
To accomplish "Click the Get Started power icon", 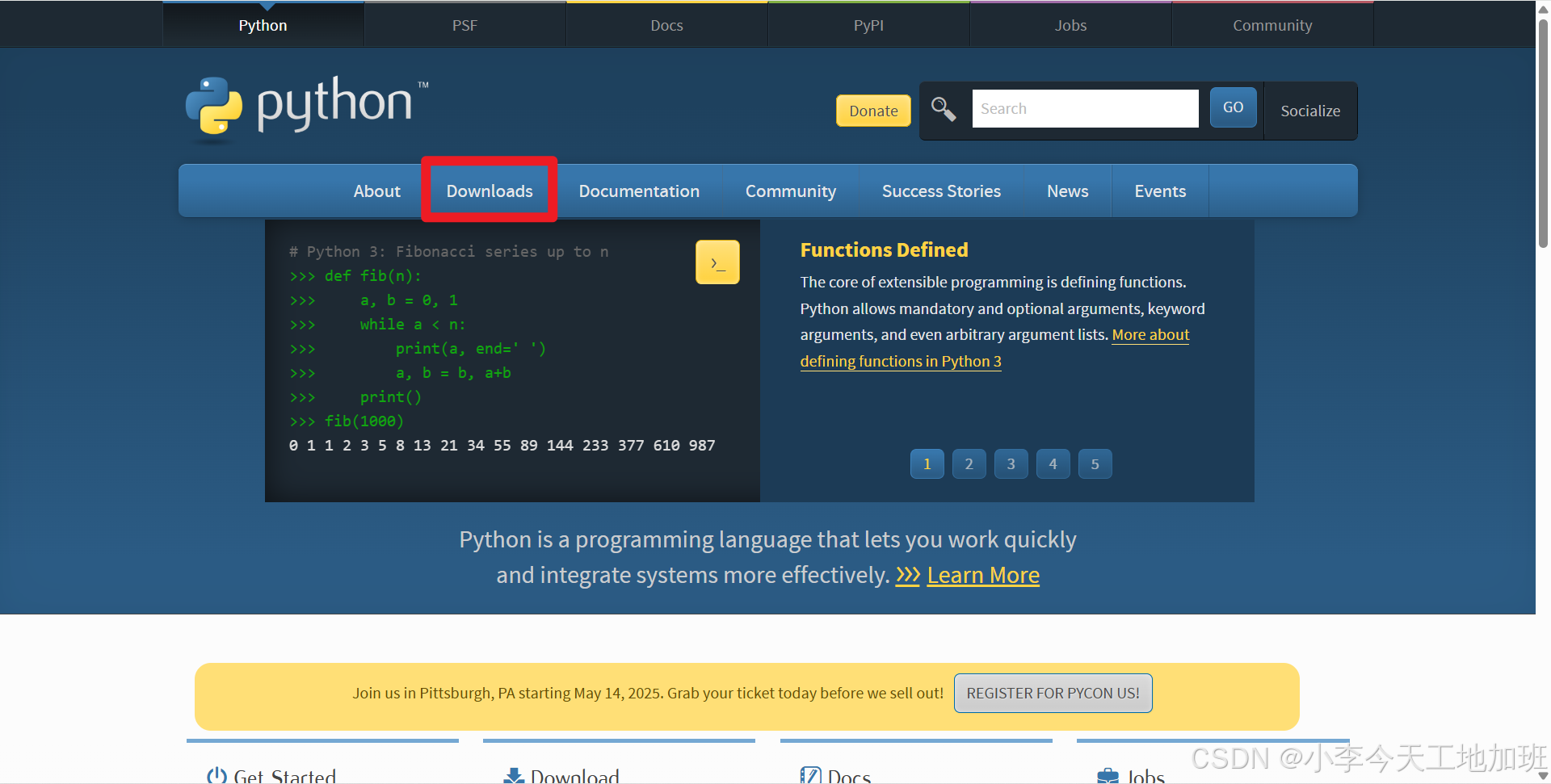I will pos(216,776).
